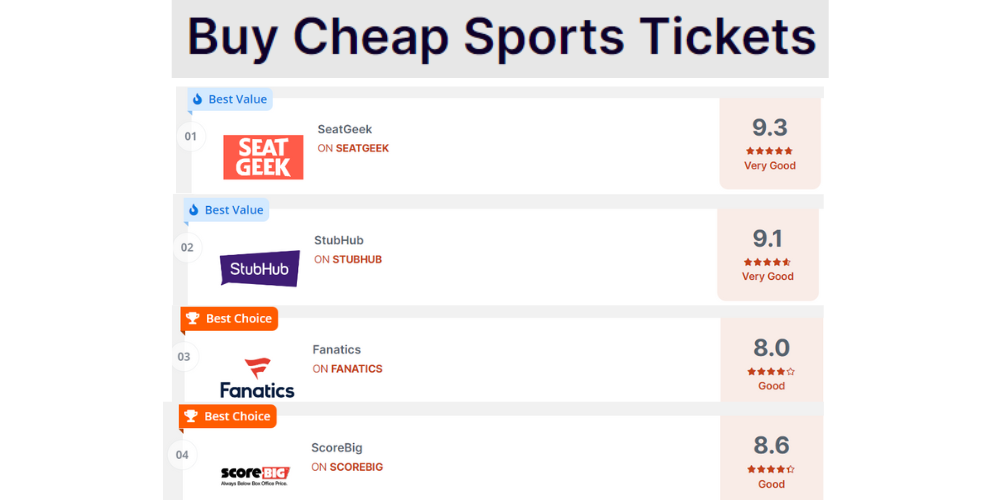
Task: Click the trophy icon on ScoreBig's badge
Action: click(x=191, y=416)
